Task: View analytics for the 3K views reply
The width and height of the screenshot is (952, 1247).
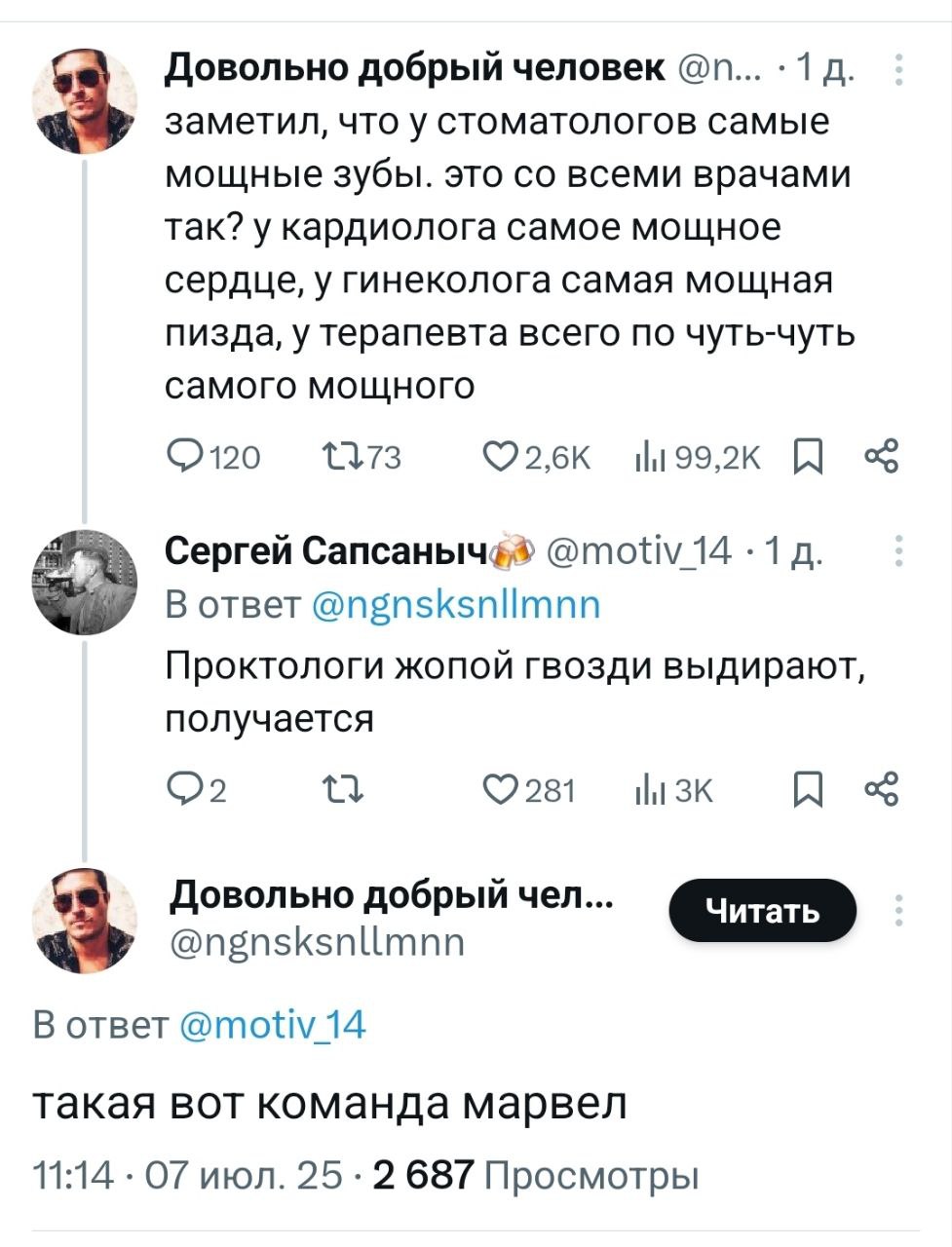Action: tap(647, 789)
